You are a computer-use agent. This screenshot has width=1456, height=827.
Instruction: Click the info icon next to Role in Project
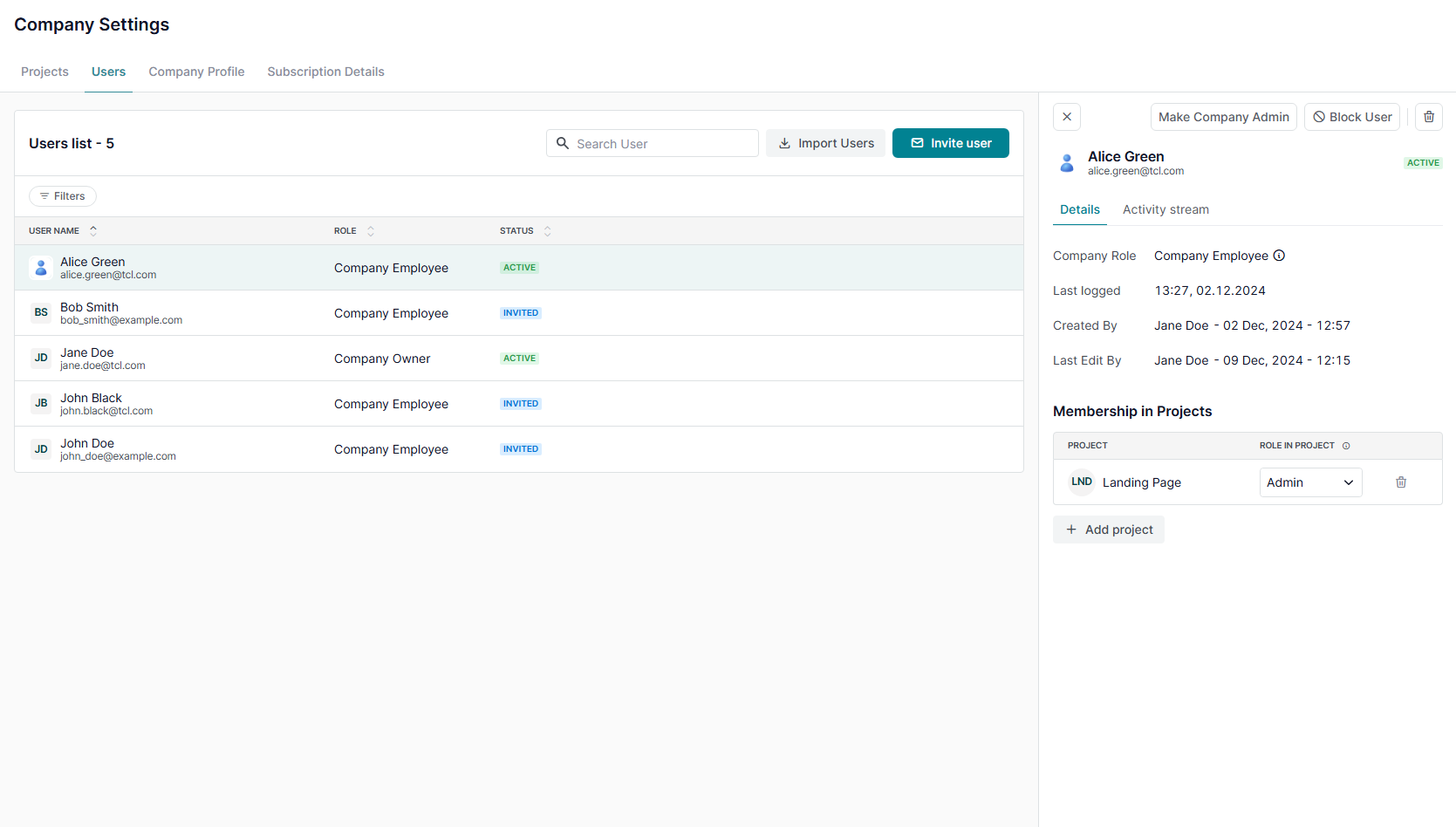1346,446
